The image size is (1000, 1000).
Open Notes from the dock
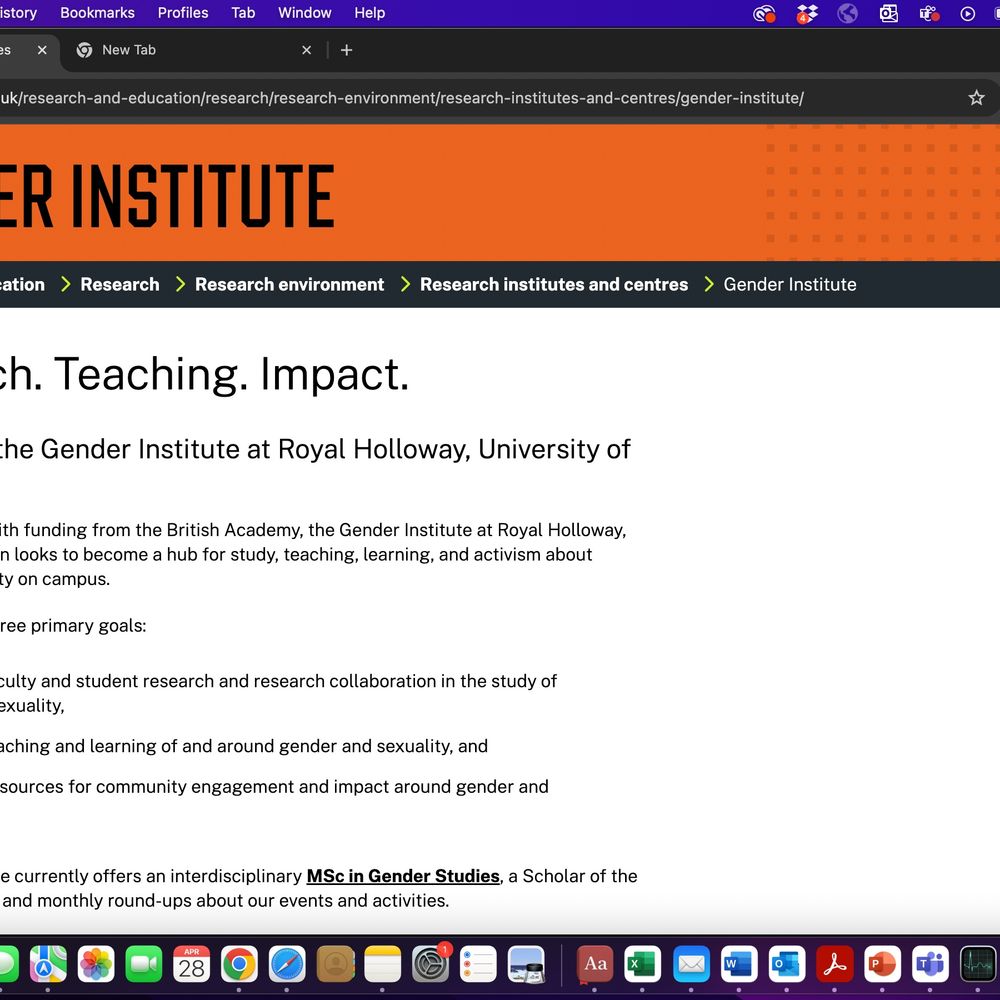click(383, 964)
